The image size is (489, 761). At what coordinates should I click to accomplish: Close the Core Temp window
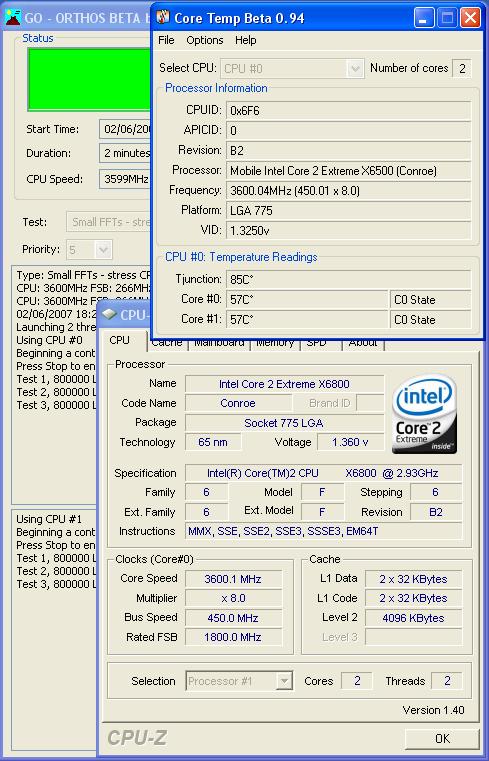pos(470,18)
